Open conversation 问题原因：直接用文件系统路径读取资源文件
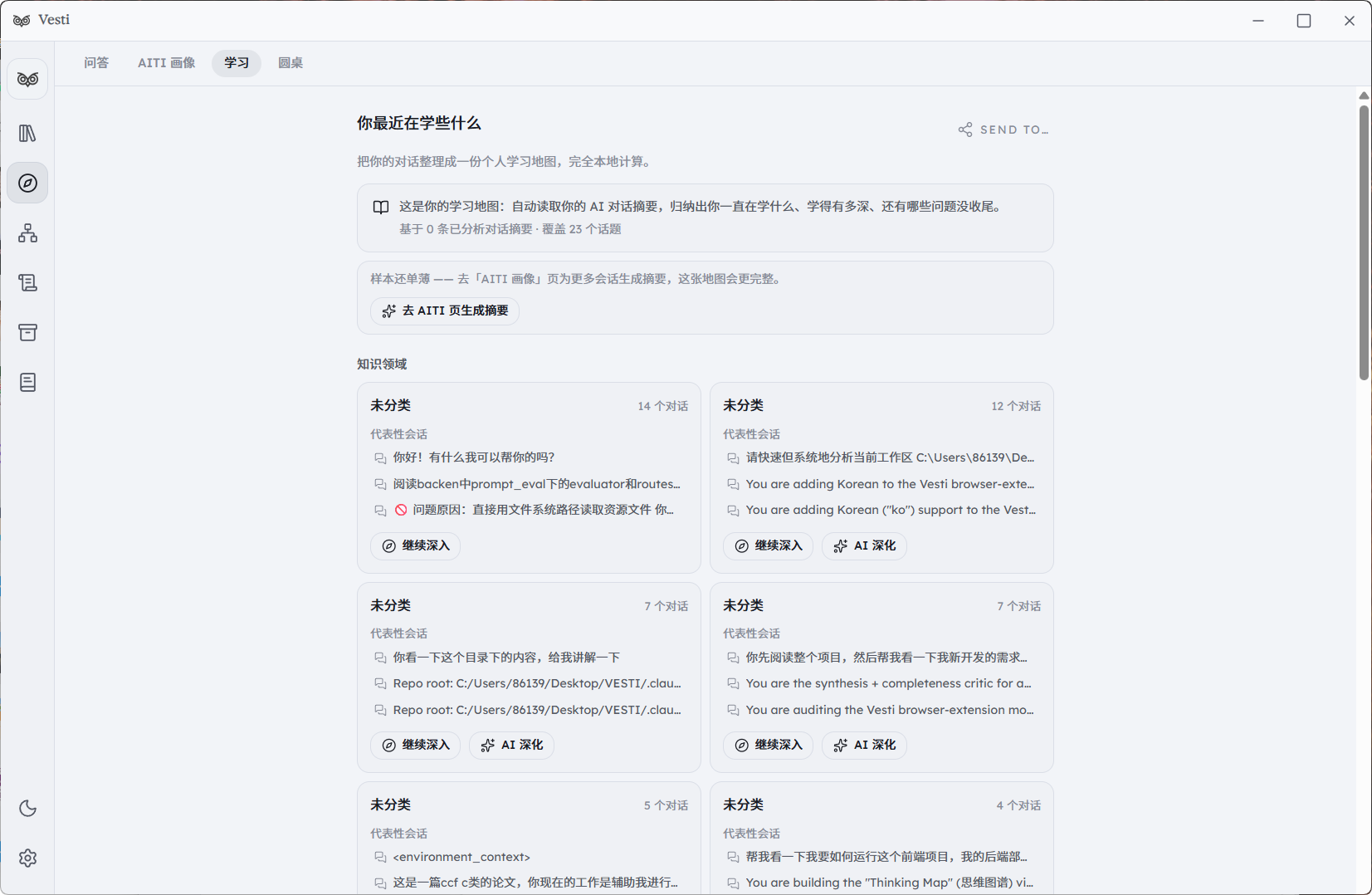The image size is (1372, 895). (x=529, y=510)
